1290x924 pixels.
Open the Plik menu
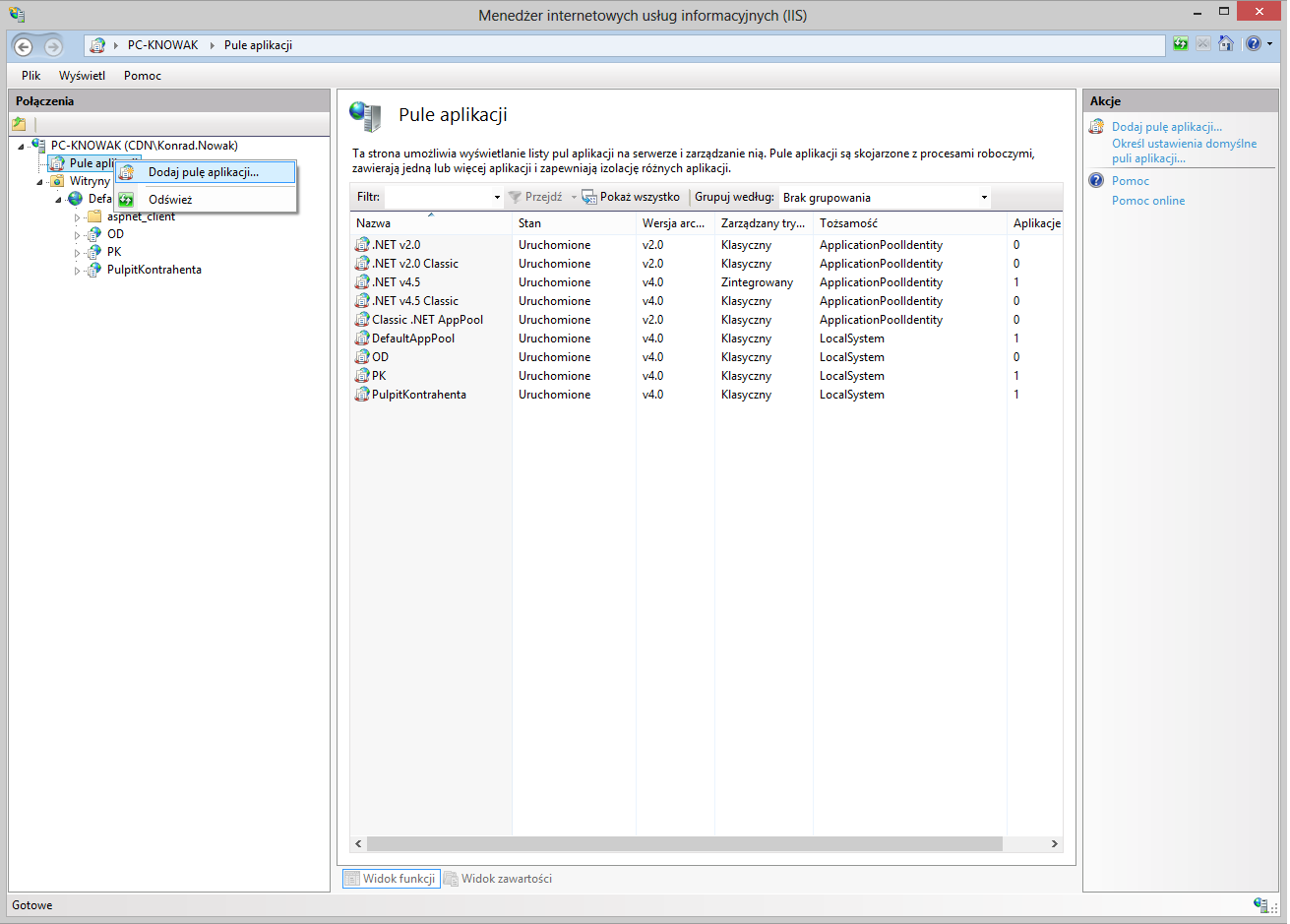(x=31, y=76)
